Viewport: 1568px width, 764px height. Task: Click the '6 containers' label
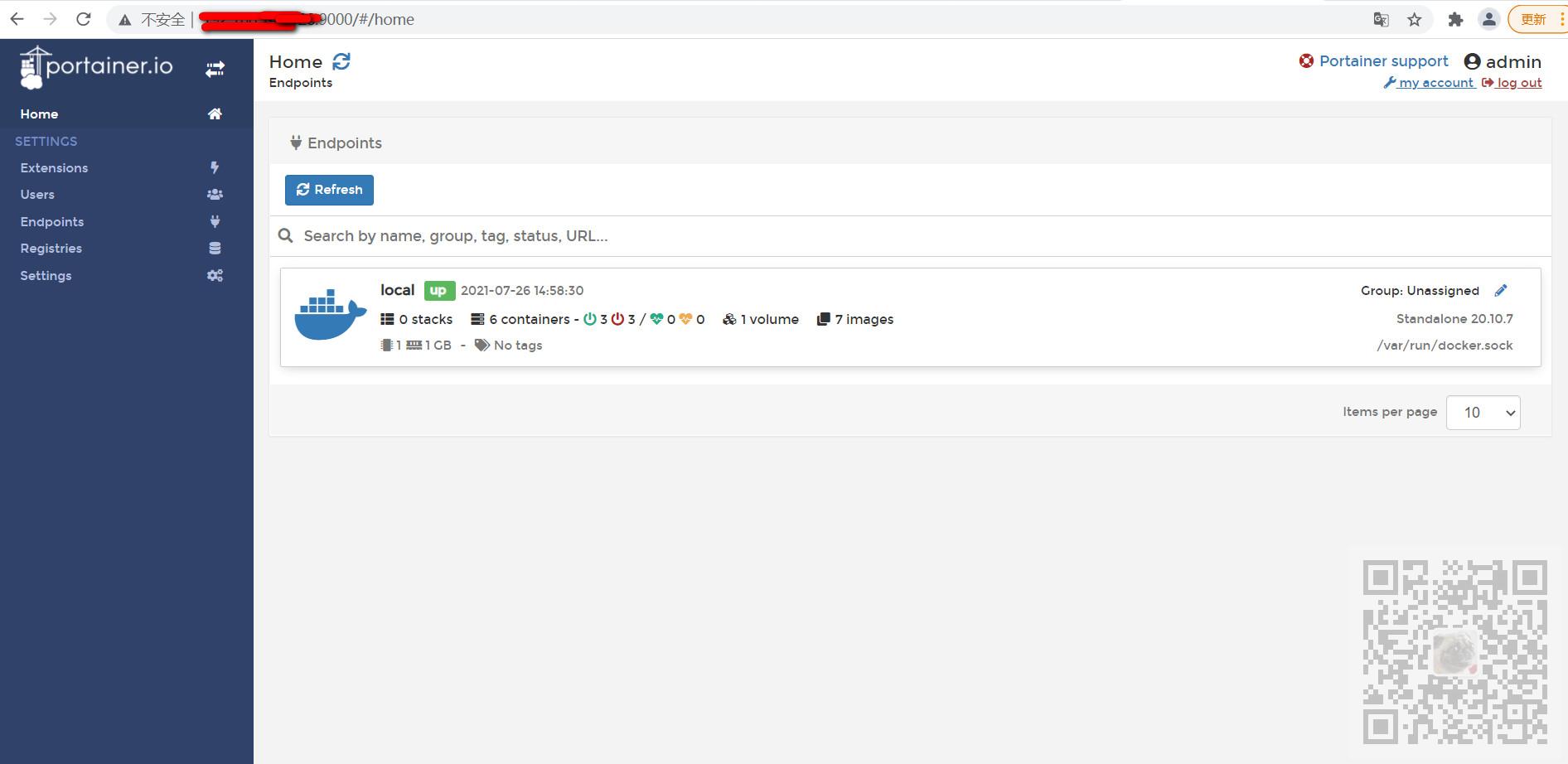[530, 320]
